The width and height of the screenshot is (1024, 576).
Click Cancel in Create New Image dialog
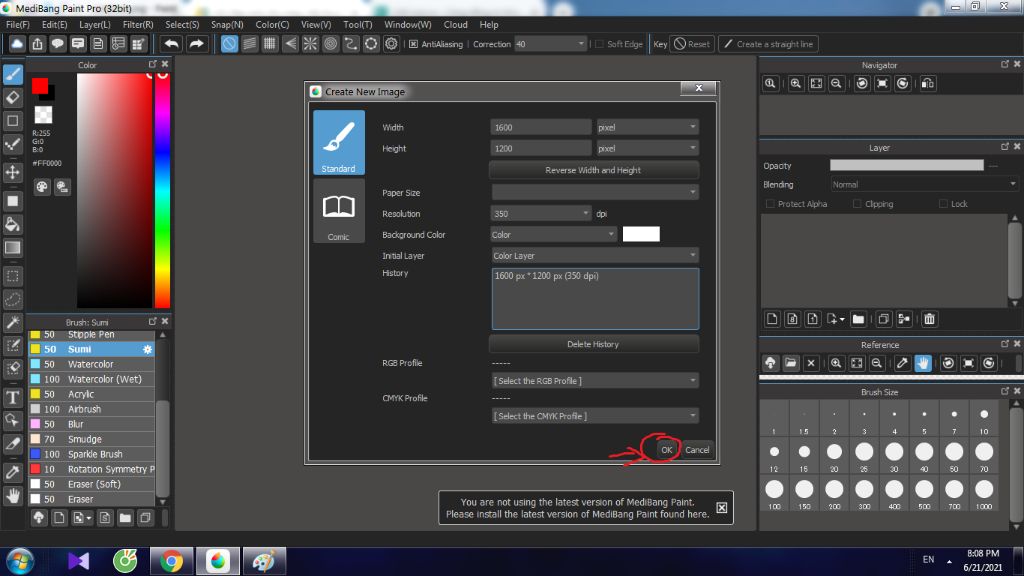[697, 449]
